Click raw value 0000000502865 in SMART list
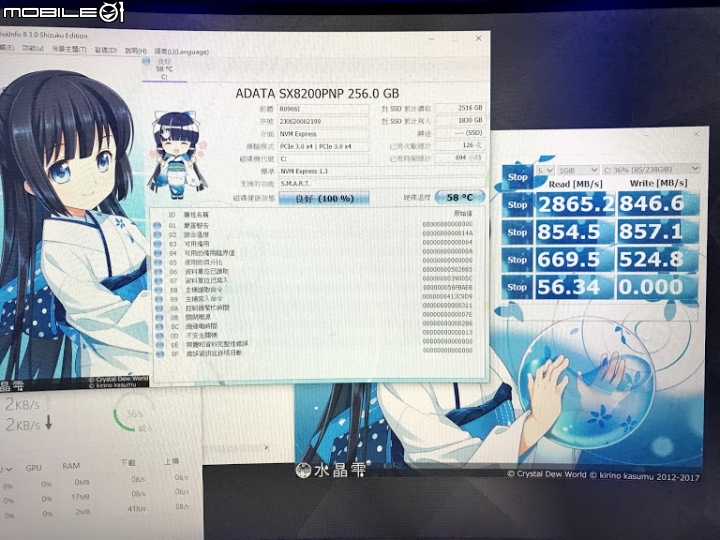This screenshot has width=720, height=540. point(447,270)
